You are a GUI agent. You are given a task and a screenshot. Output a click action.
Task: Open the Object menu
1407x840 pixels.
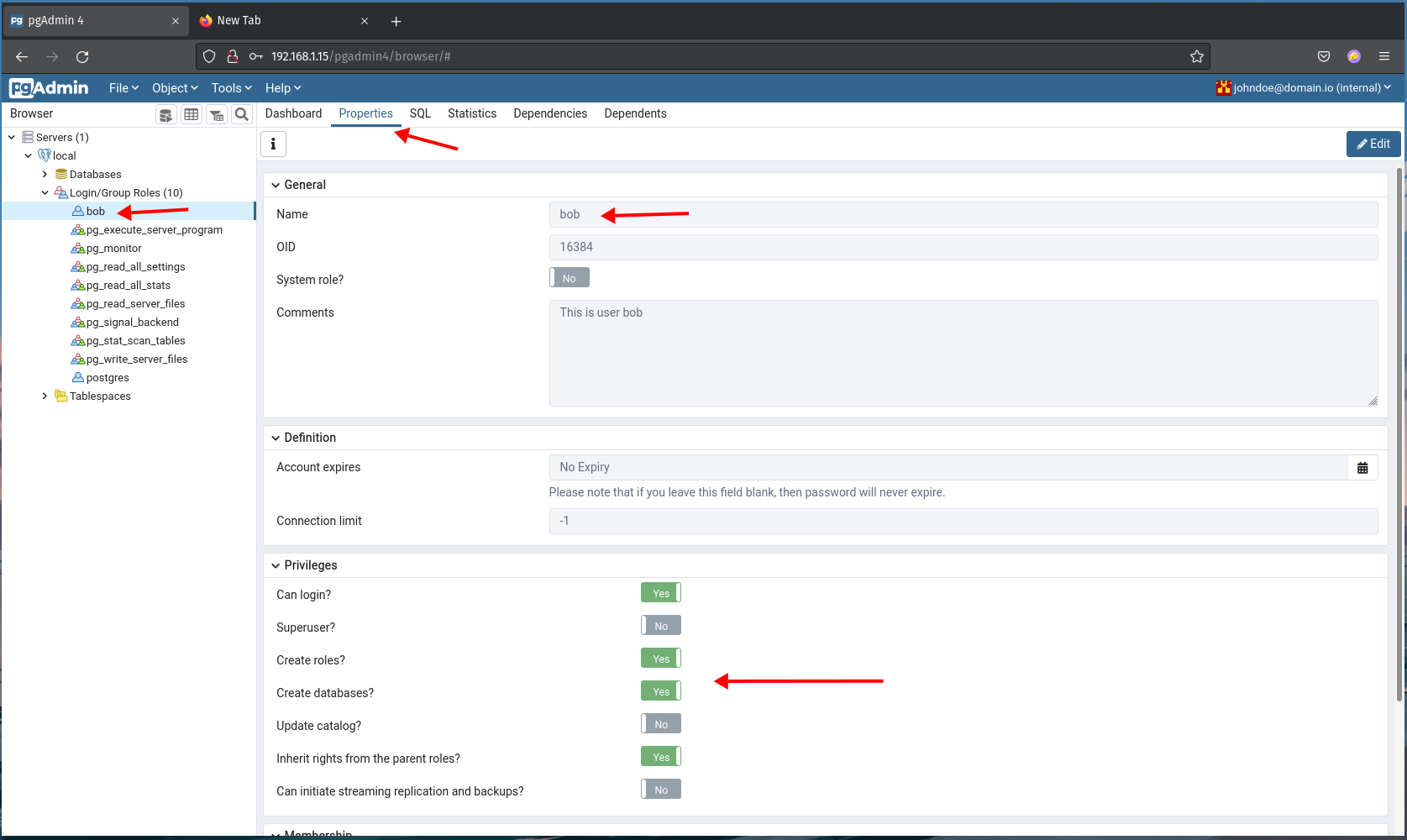tap(175, 88)
